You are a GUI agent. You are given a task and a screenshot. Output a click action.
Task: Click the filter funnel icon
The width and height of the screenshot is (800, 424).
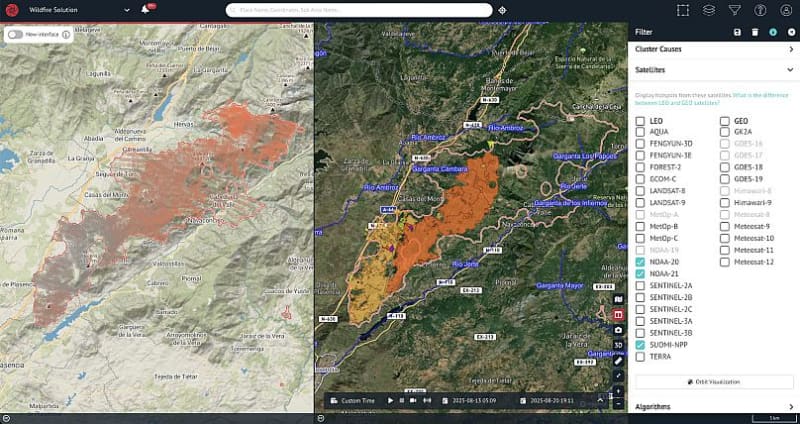[x=735, y=10]
